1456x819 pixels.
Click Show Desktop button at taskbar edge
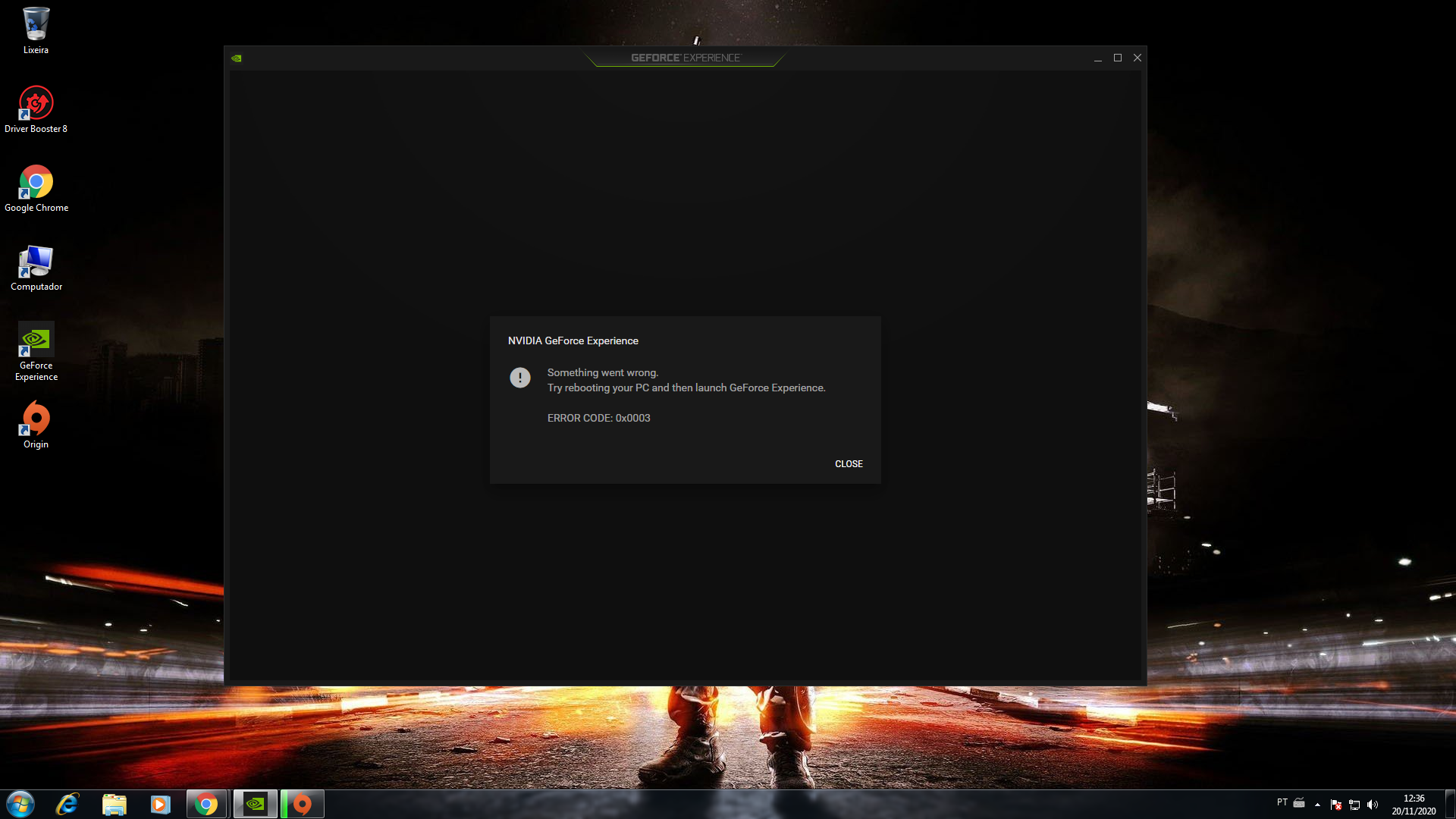1450,804
